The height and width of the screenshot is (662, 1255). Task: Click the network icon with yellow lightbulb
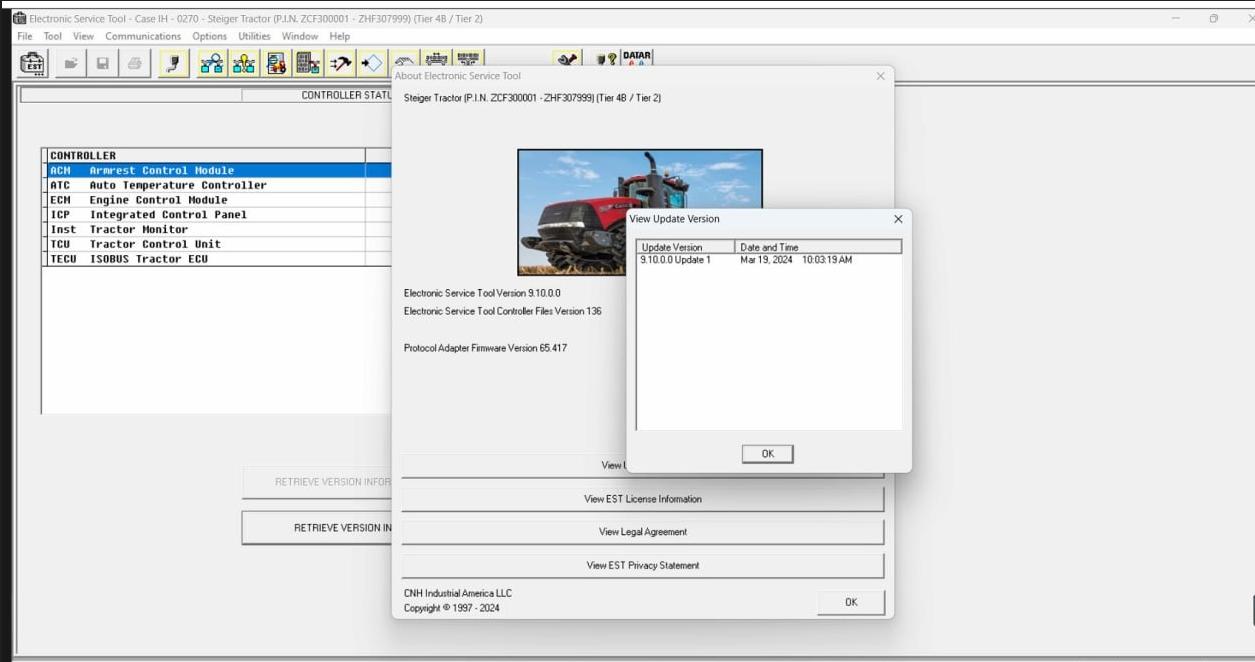pos(244,64)
